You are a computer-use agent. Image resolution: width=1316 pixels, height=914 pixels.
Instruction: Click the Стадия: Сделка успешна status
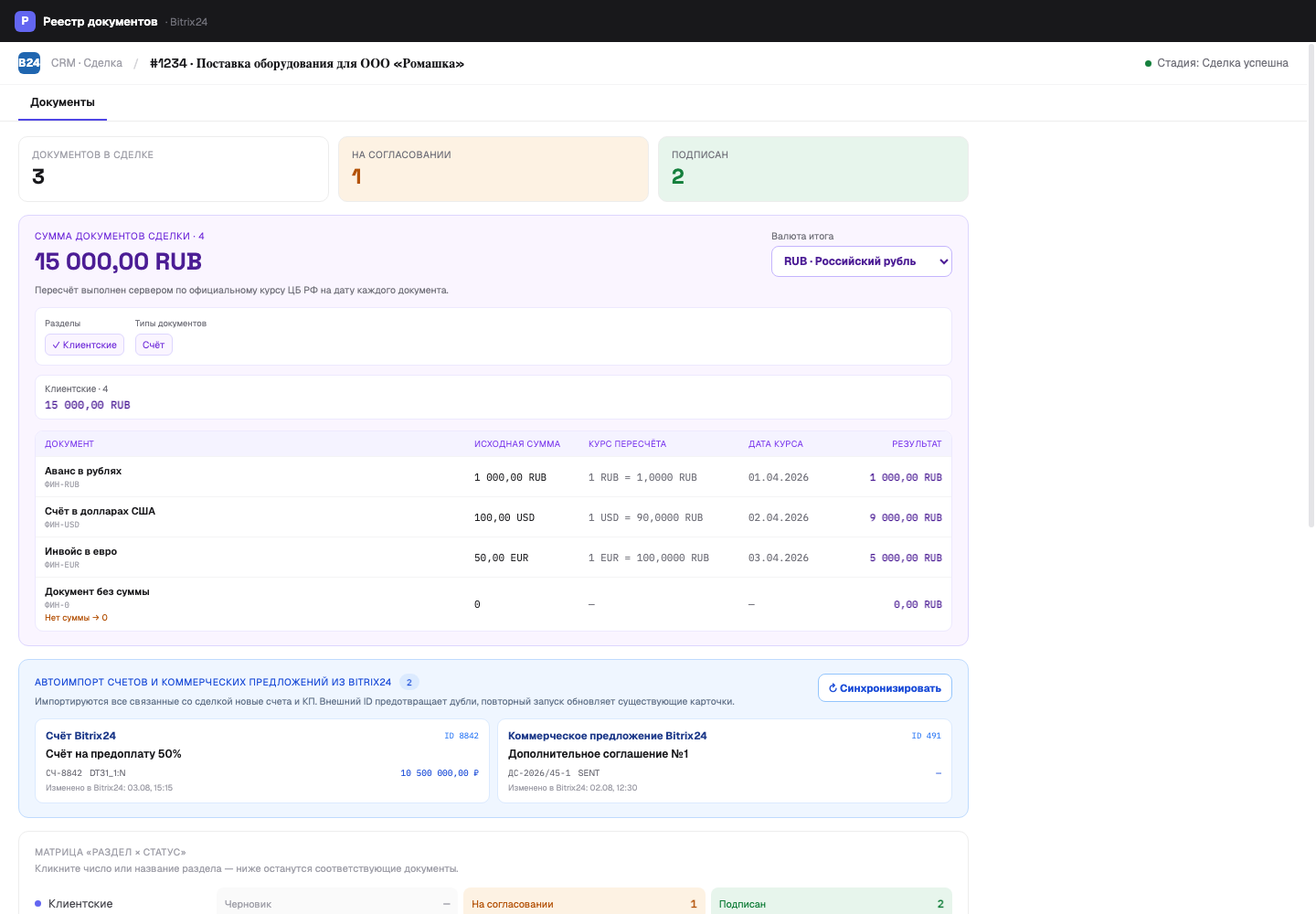pyautogui.click(x=1216, y=63)
